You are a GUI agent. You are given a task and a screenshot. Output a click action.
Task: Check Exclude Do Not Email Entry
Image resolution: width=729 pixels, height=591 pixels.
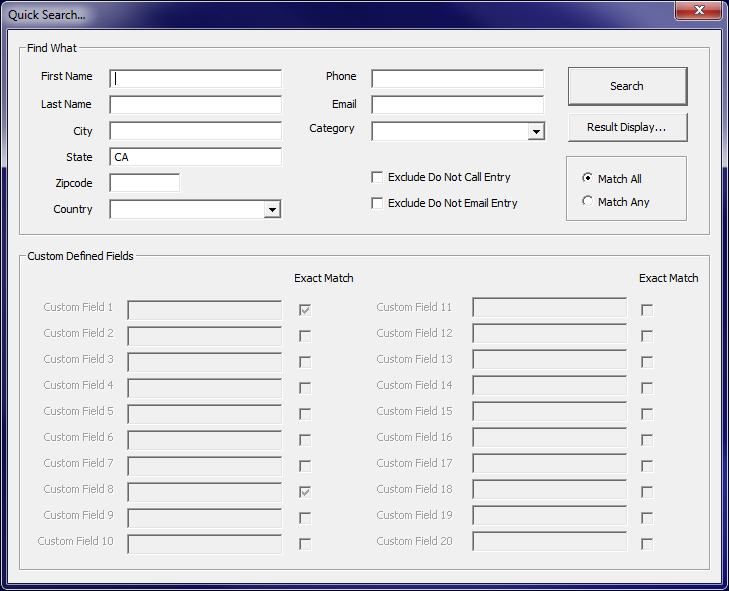point(377,203)
